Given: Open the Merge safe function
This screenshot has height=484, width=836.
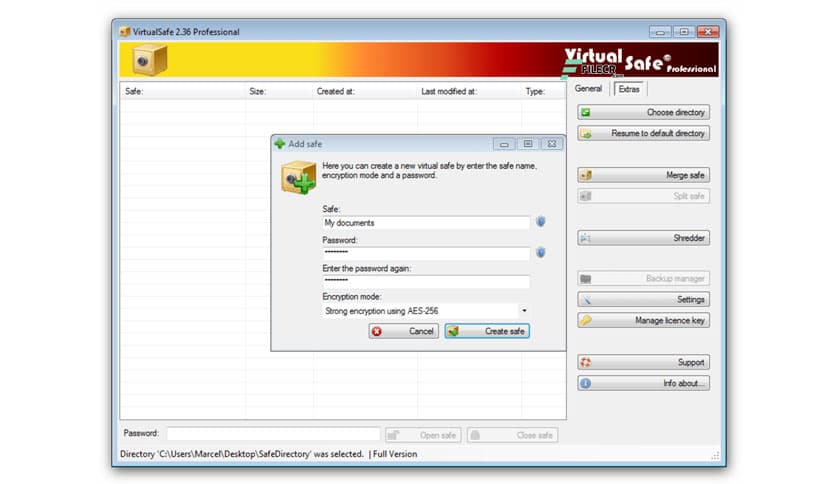Looking at the screenshot, I should pyautogui.click(x=643, y=175).
